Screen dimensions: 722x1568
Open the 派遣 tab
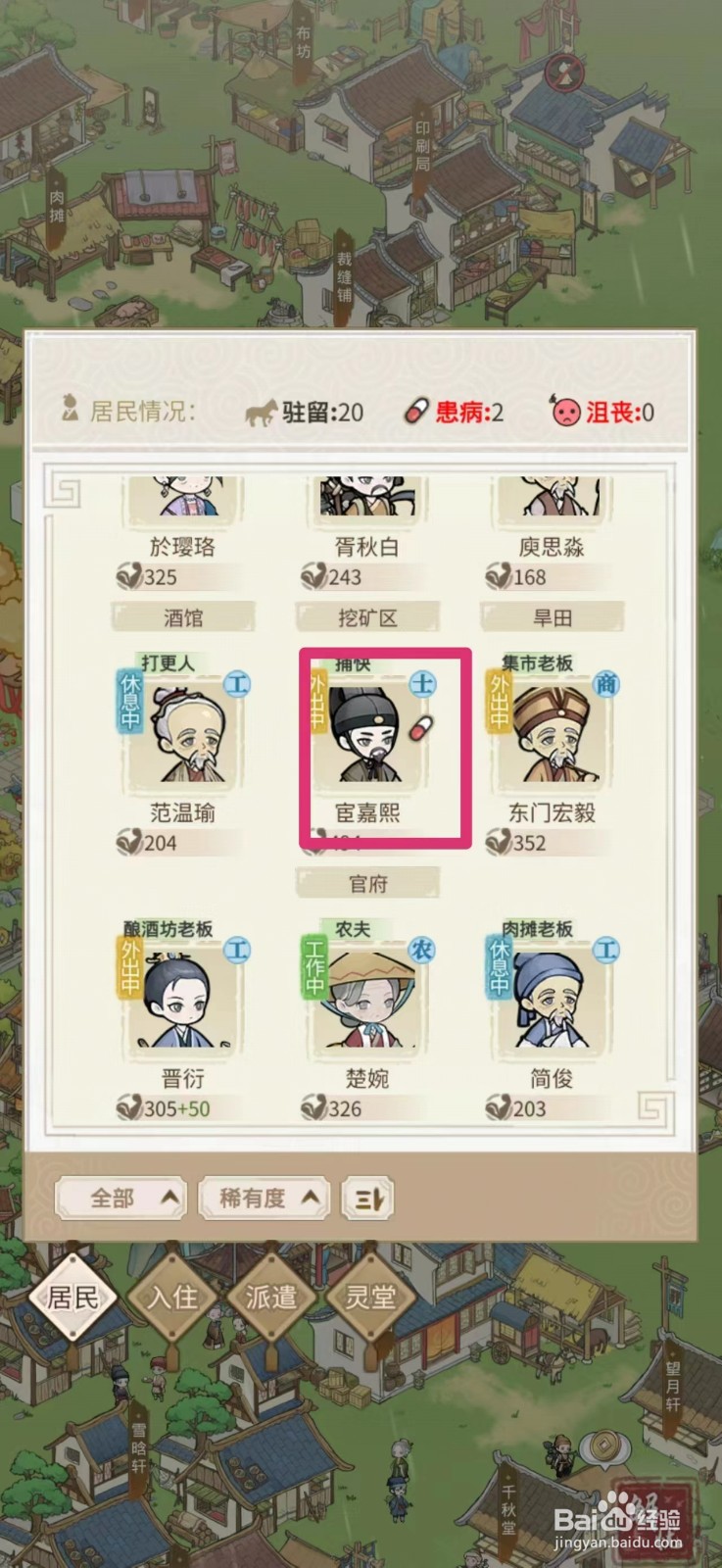[271, 1298]
